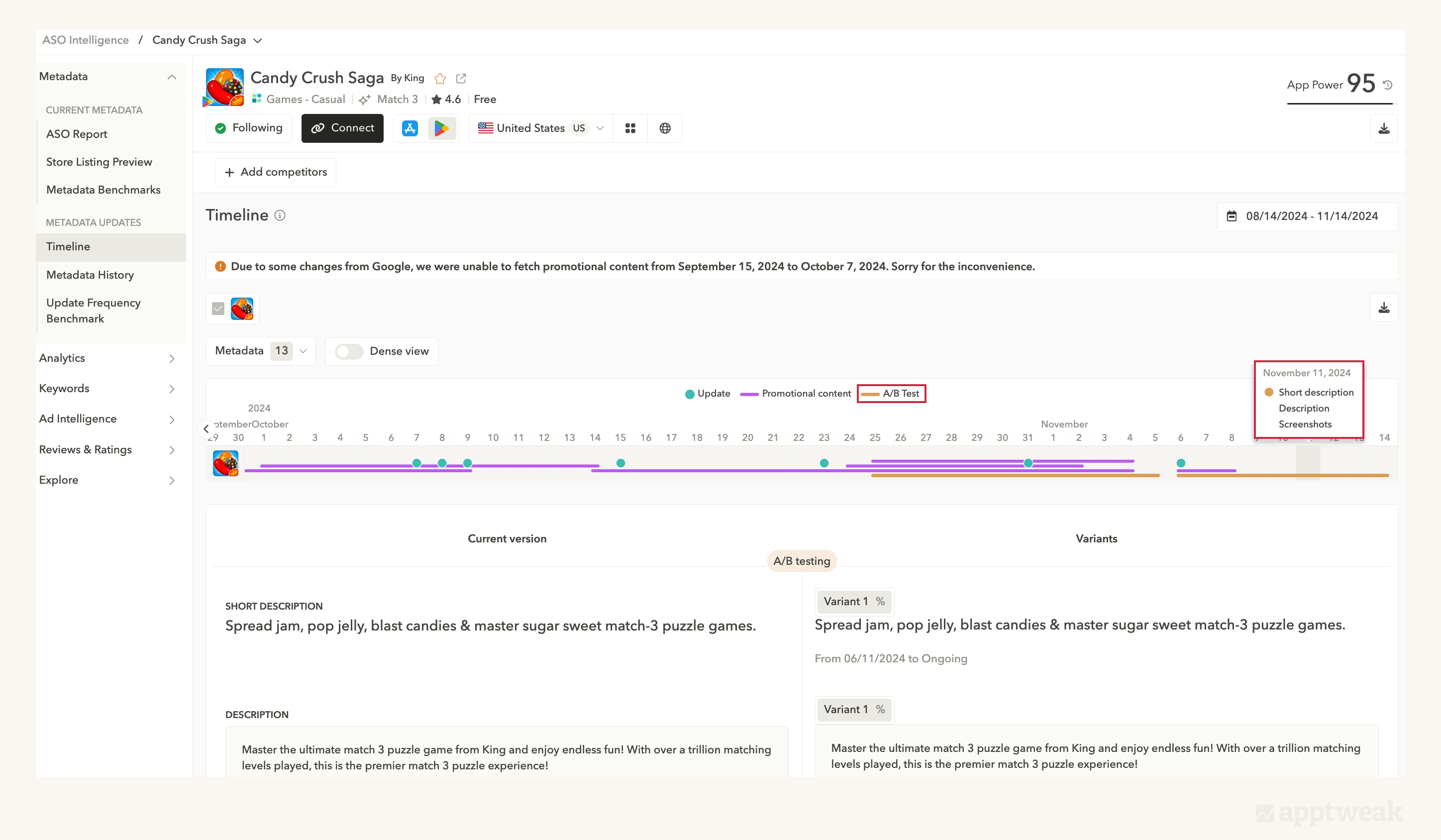
Task: Click the Candy Crush icon in timeline row
Action: pyautogui.click(x=226, y=463)
